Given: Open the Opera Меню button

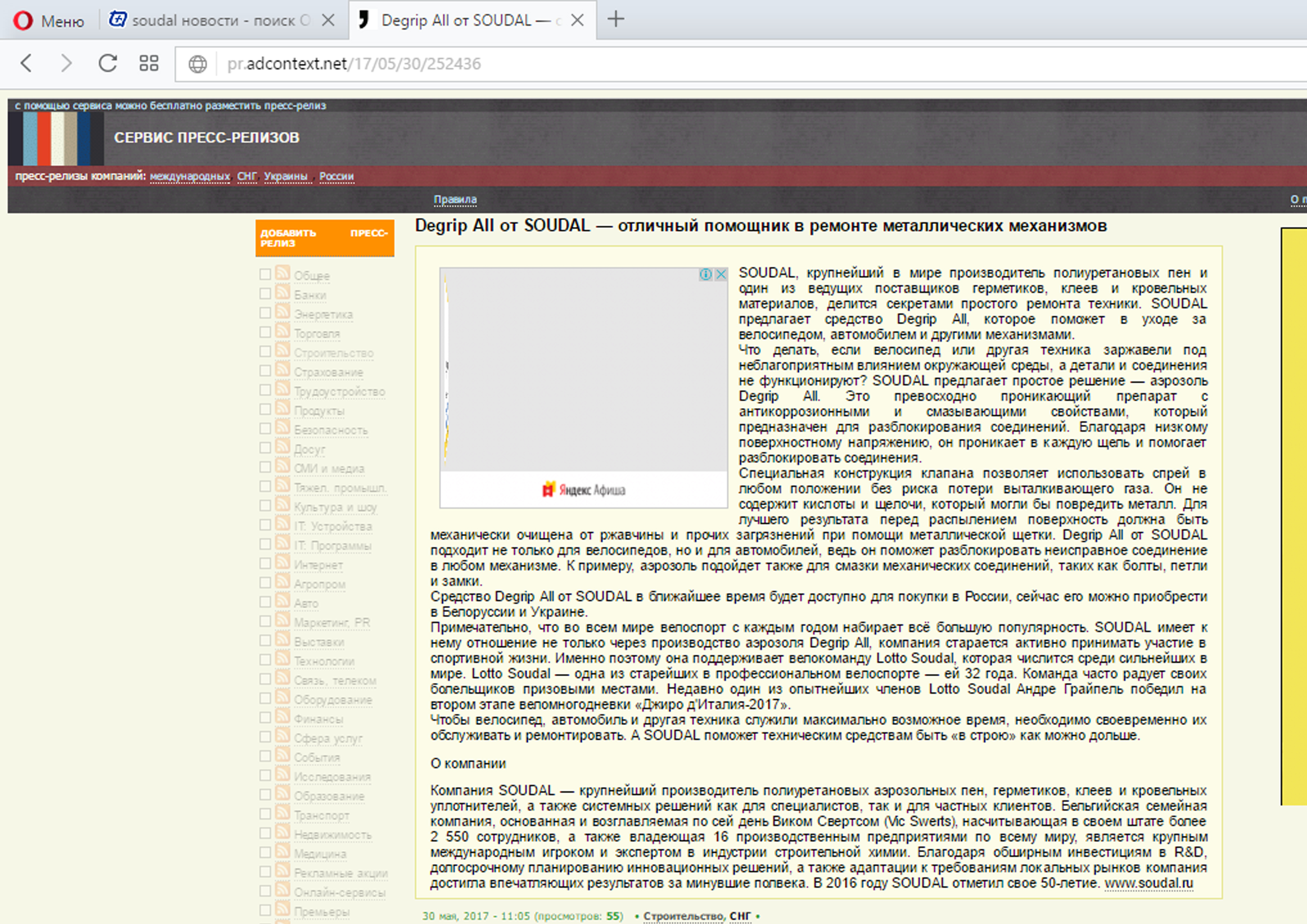Looking at the screenshot, I should pos(48,21).
